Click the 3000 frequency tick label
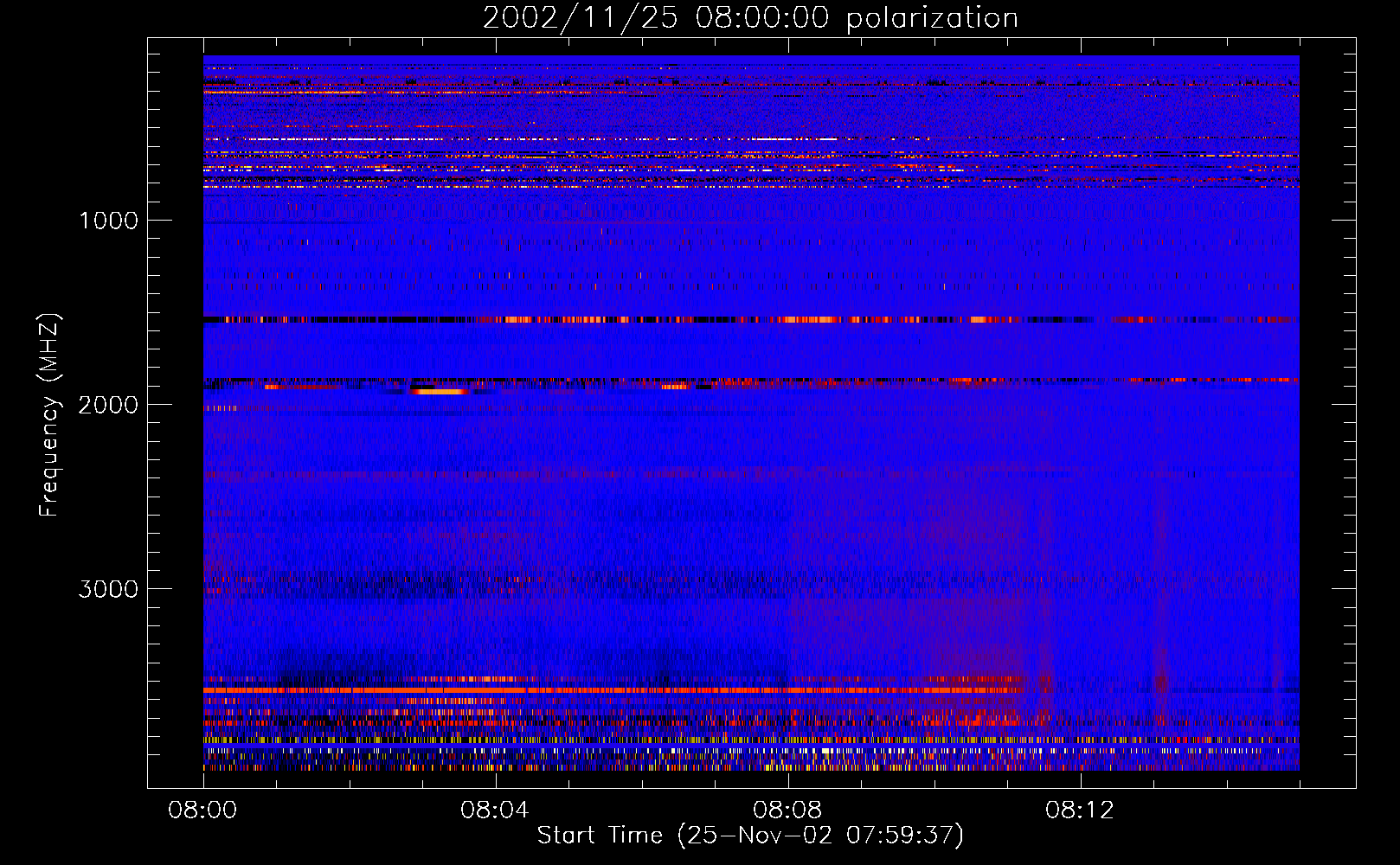 (108, 589)
